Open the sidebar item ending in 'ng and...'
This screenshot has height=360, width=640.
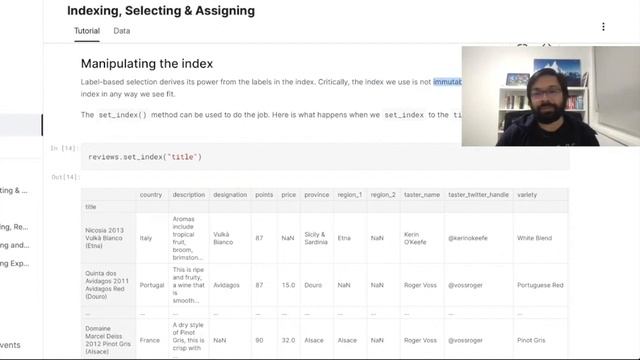tap(14, 245)
